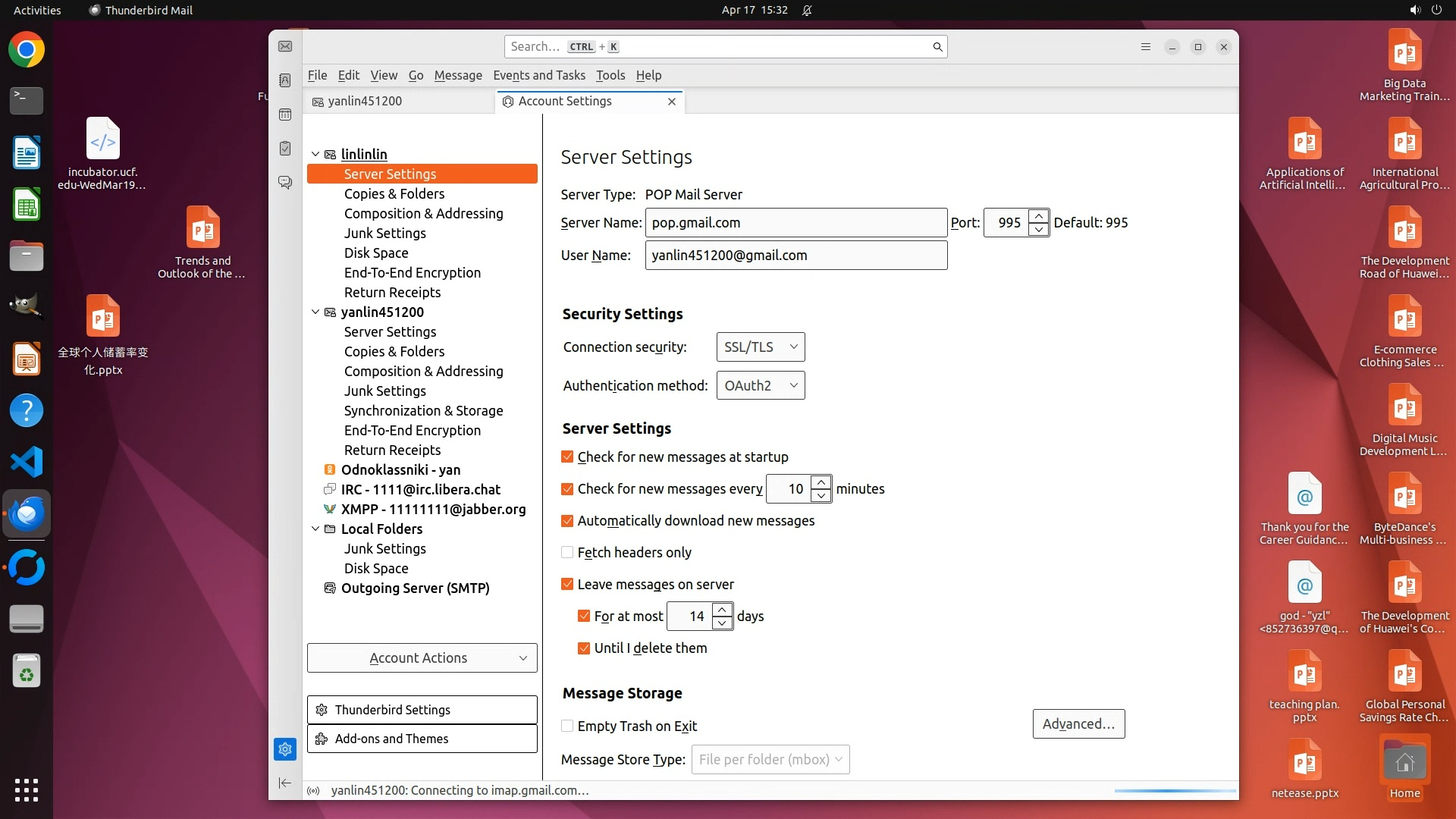
Task: Click the Settings gear in spaces toolbar
Action: click(285, 749)
